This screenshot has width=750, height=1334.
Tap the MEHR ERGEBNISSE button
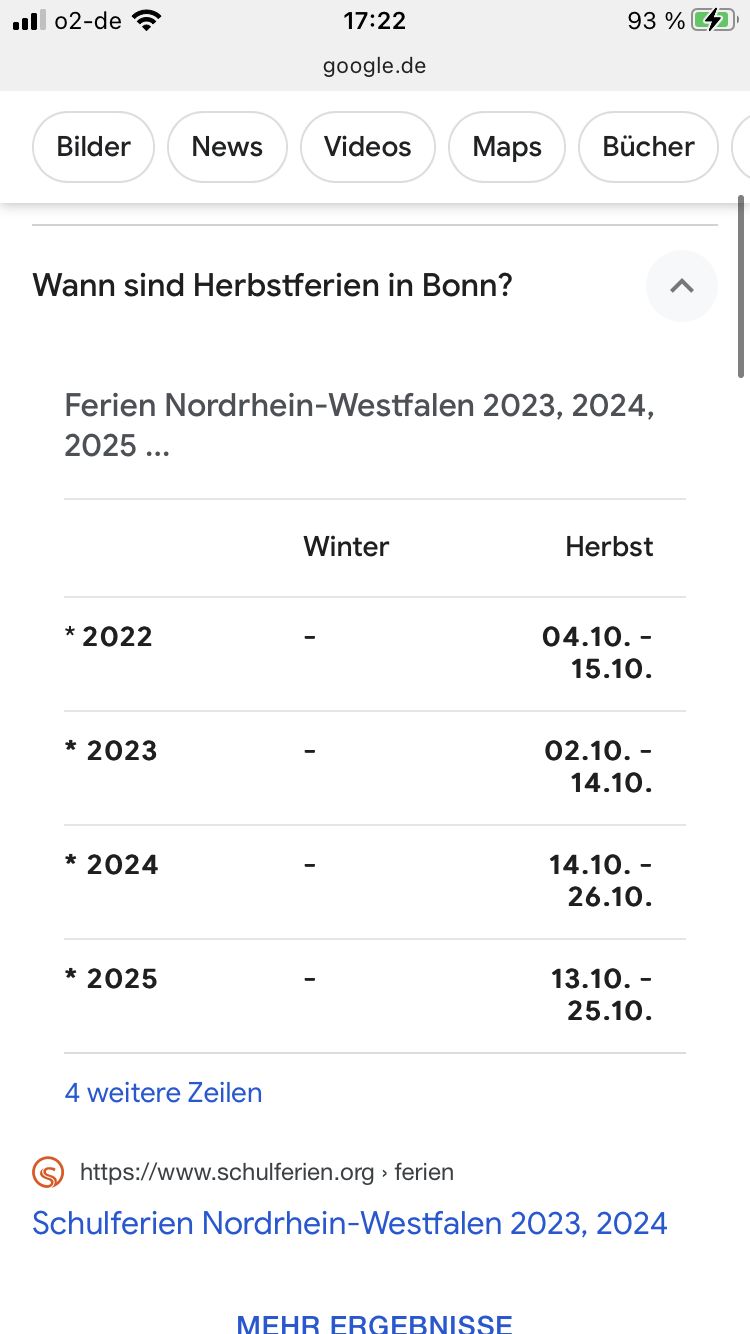374,1322
